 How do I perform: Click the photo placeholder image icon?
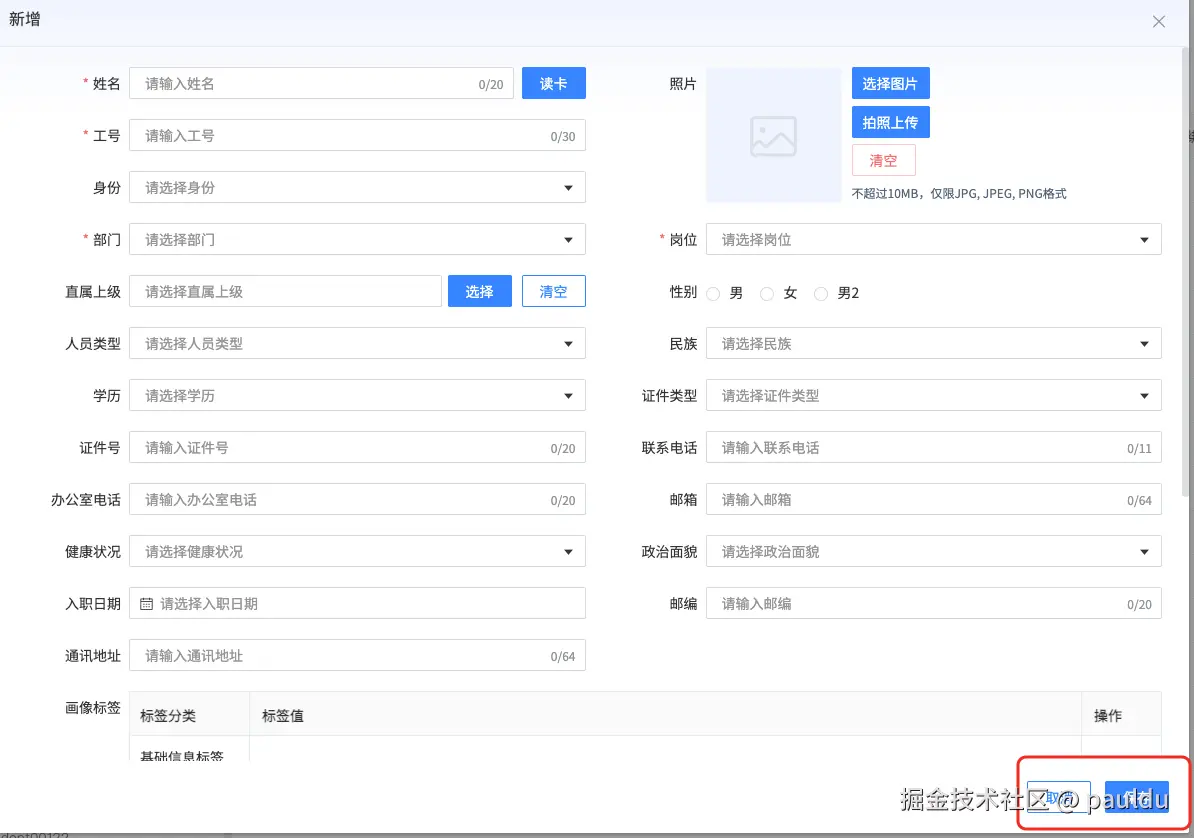pos(773,136)
